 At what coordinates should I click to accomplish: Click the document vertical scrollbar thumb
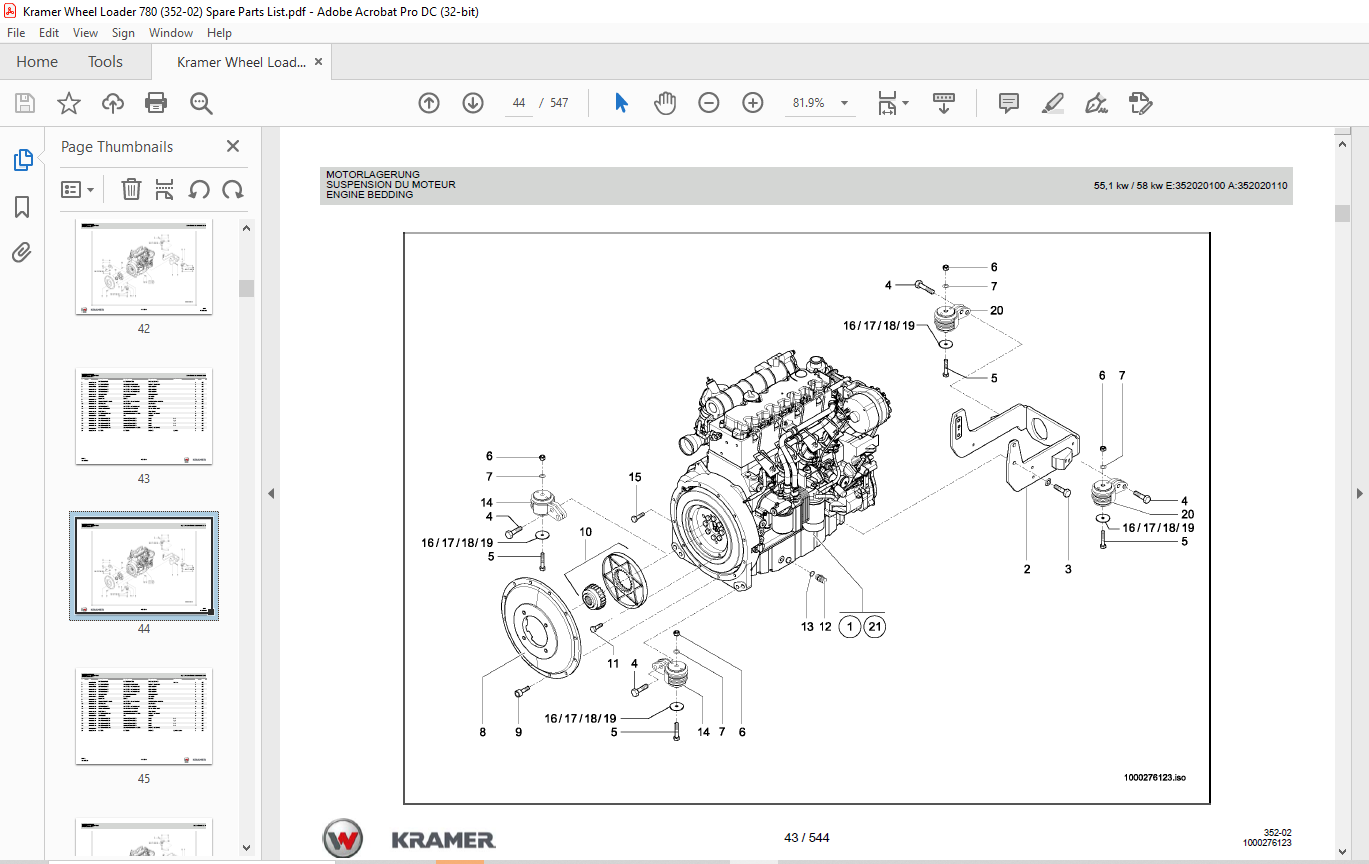[1343, 213]
